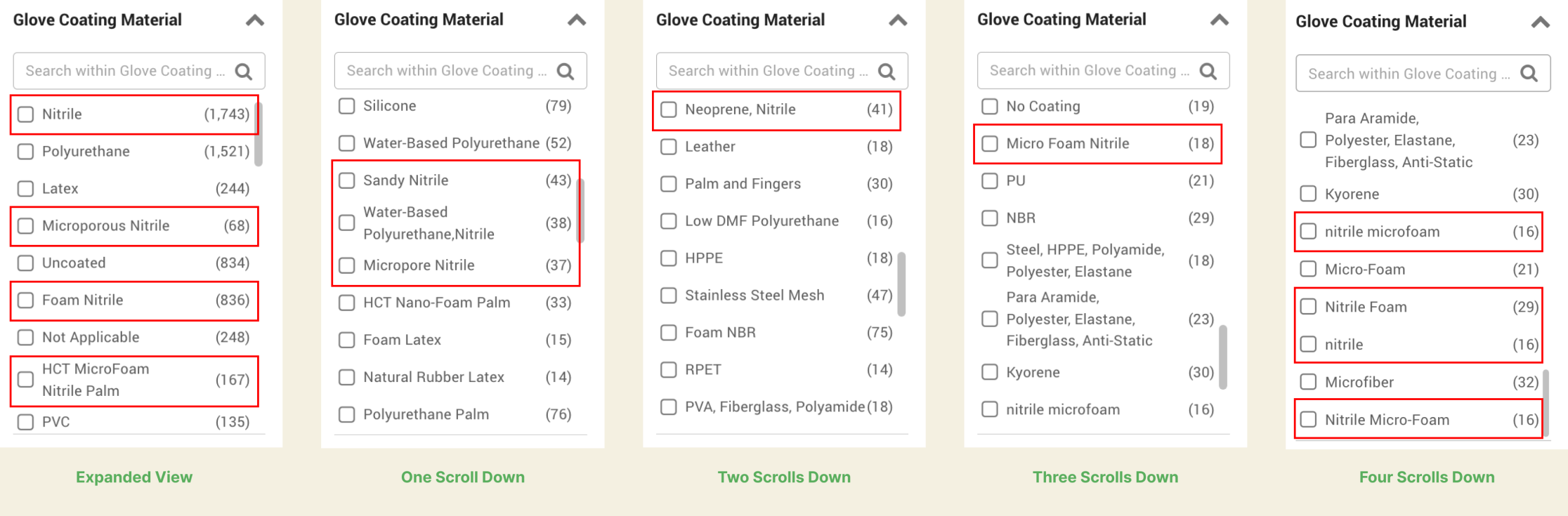Enable the Stainless Steel Mesh filter
Screen dimensions: 1568x516
[x=668, y=295]
